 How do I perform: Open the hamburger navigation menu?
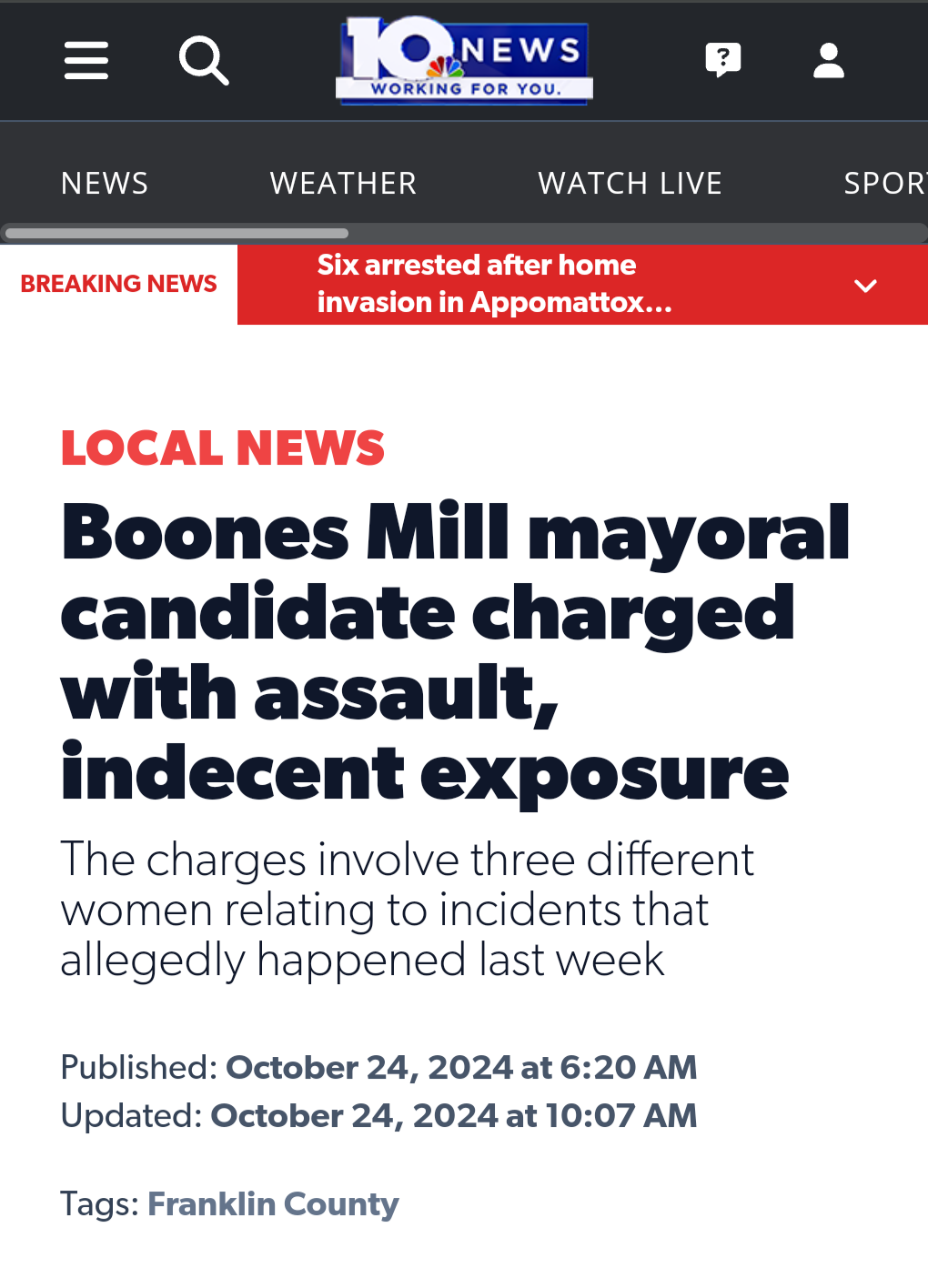(86, 61)
